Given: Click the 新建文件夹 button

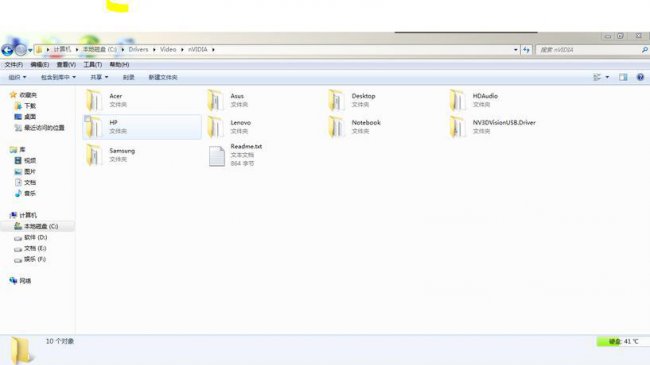Looking at the screenshot, I should pos(163,77).
